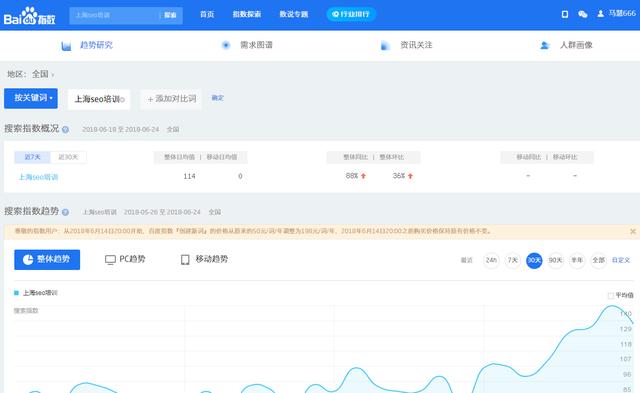Click the 趋势研究 chart icon
This screenshot has width=640, height=393.
[x=66, y=46]
